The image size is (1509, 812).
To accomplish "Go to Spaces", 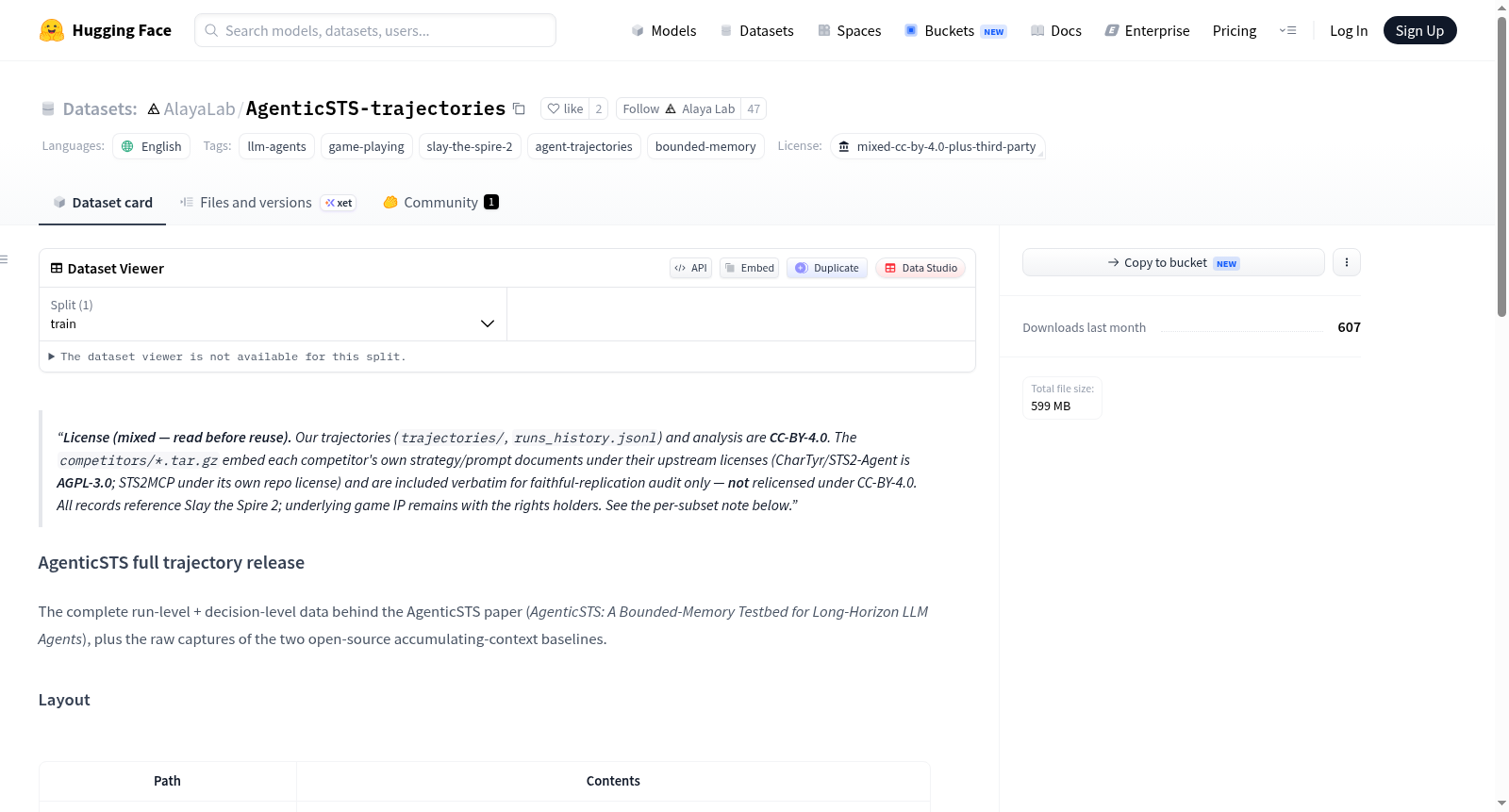I will pyautogui.click(x=850, y=30).
